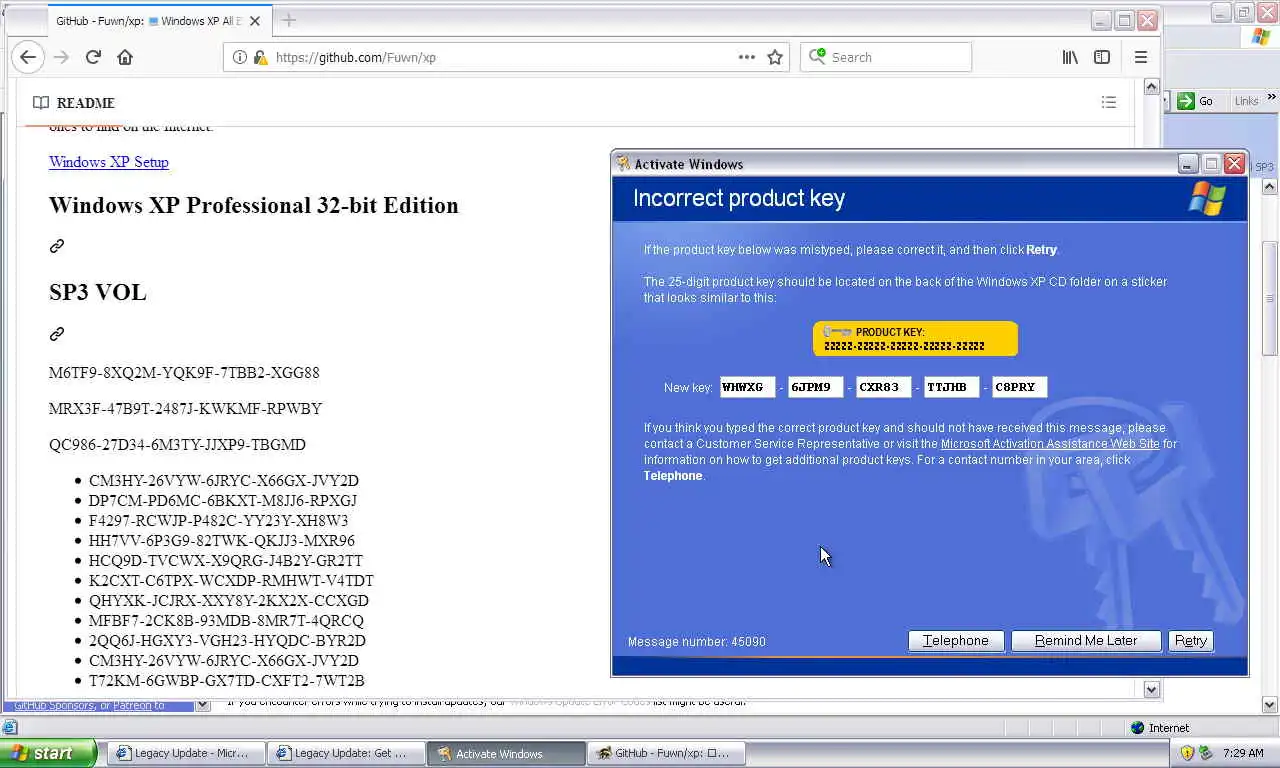Click the taskbar clock showing 7:29 AM

pos(1243,753)
